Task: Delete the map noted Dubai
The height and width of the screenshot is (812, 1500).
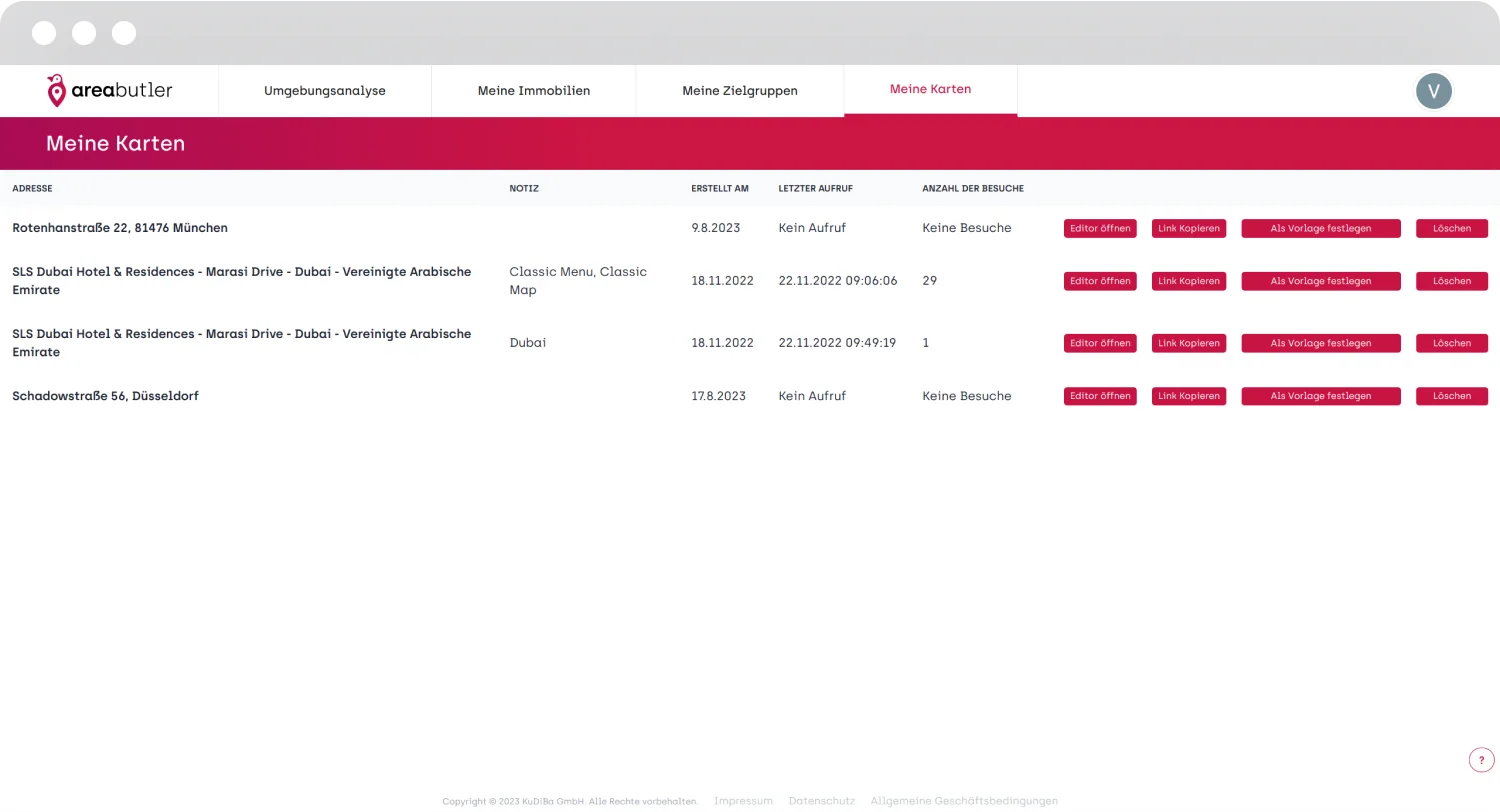Action: coord(1452,343)
